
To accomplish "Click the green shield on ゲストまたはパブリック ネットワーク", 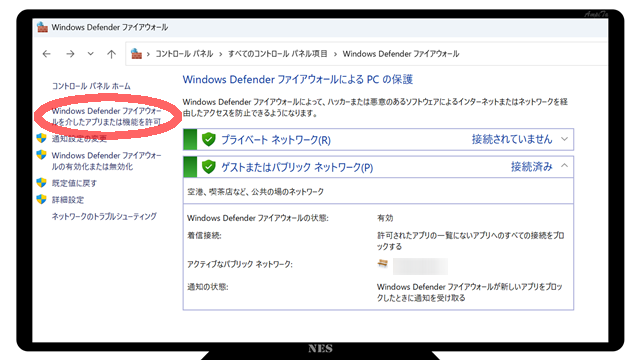I will [209, 167].
